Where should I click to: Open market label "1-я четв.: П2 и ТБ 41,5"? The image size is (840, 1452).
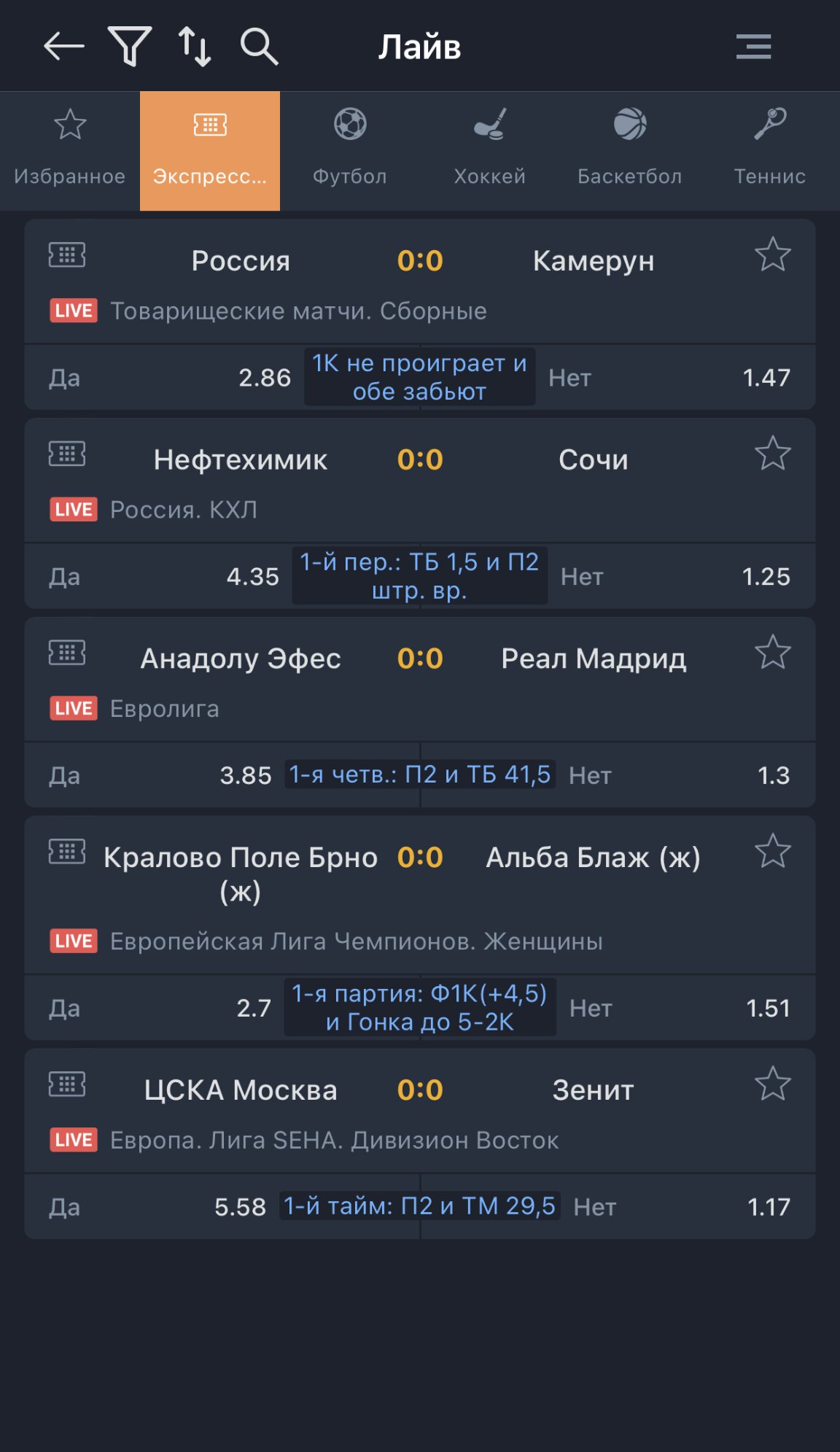[x=420, y=774]
